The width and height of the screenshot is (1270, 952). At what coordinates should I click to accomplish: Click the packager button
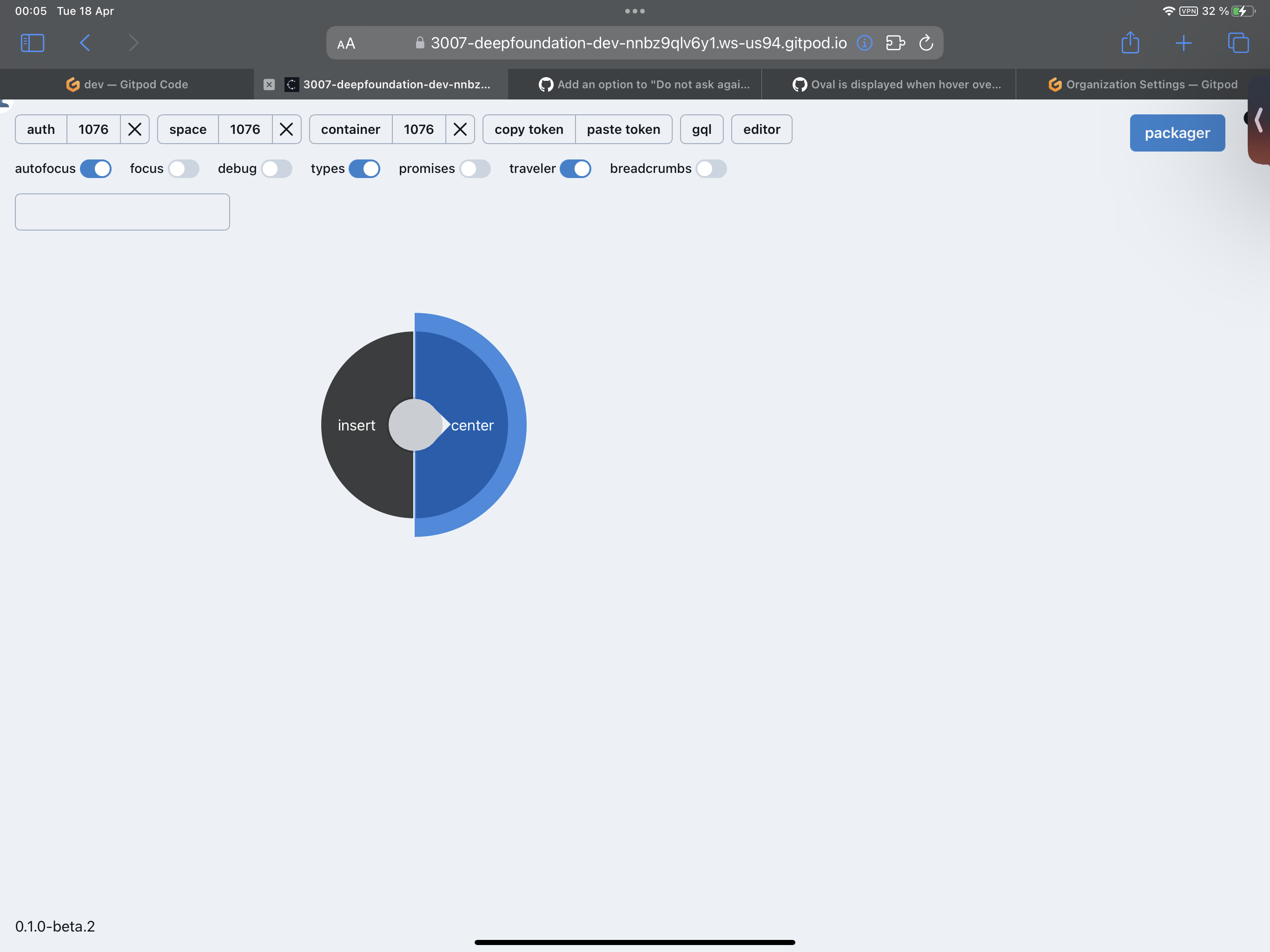pos(1177,132)
